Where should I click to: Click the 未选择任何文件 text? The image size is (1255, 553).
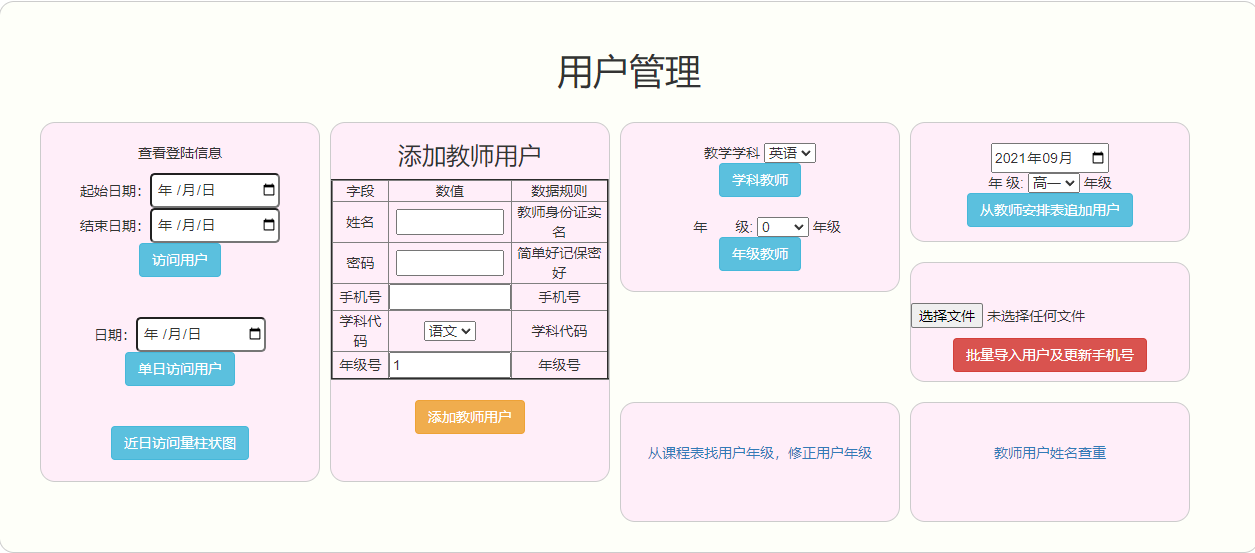(x=1036, y=316)
